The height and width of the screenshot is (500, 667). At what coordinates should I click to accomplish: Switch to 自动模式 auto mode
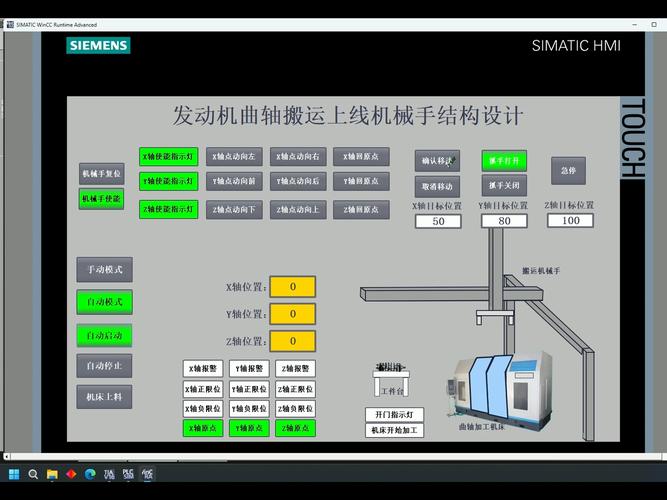pos(105,302)
